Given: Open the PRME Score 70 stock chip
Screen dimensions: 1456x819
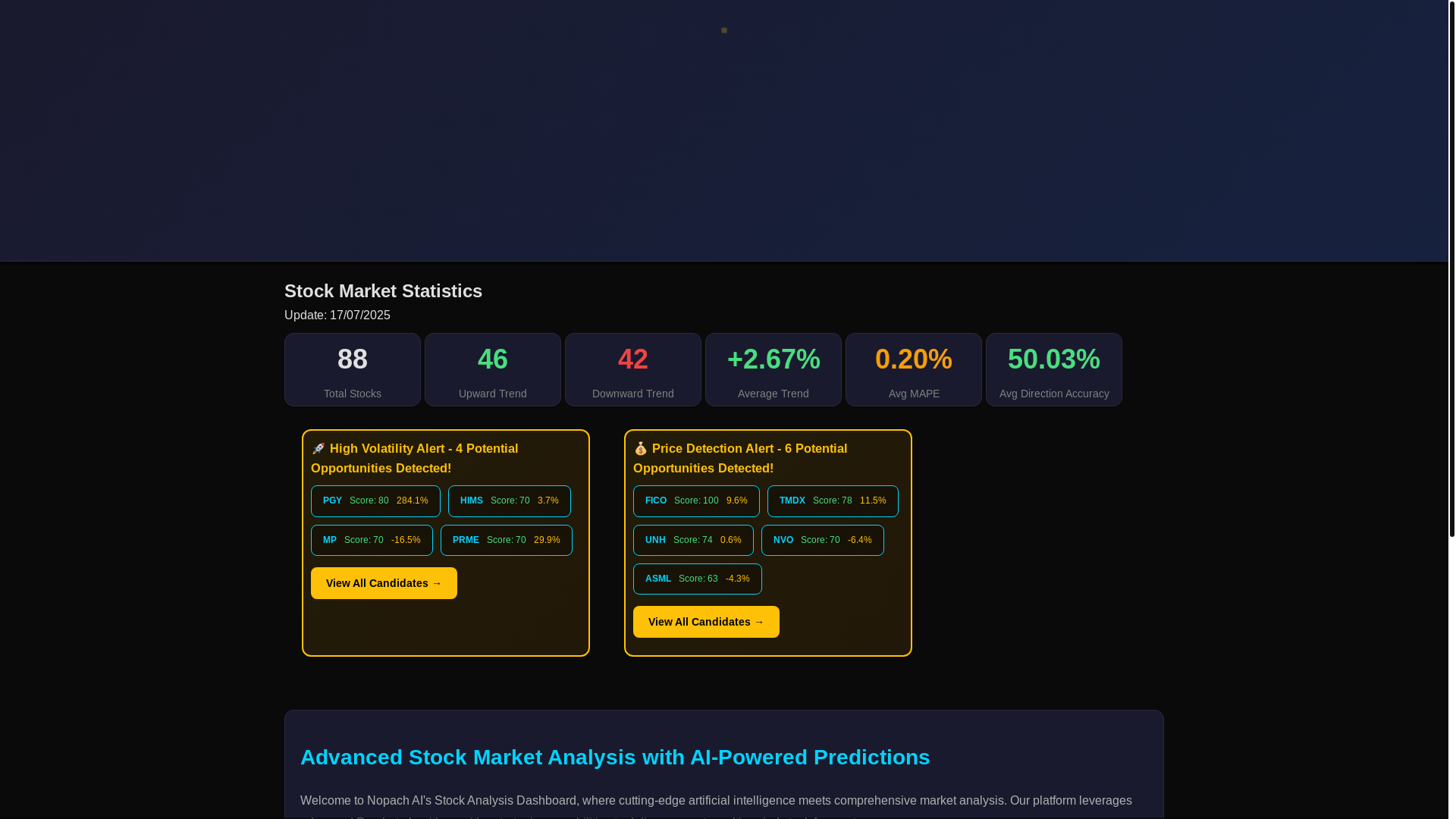Looking at the screenshot, I should click(507, 541).
